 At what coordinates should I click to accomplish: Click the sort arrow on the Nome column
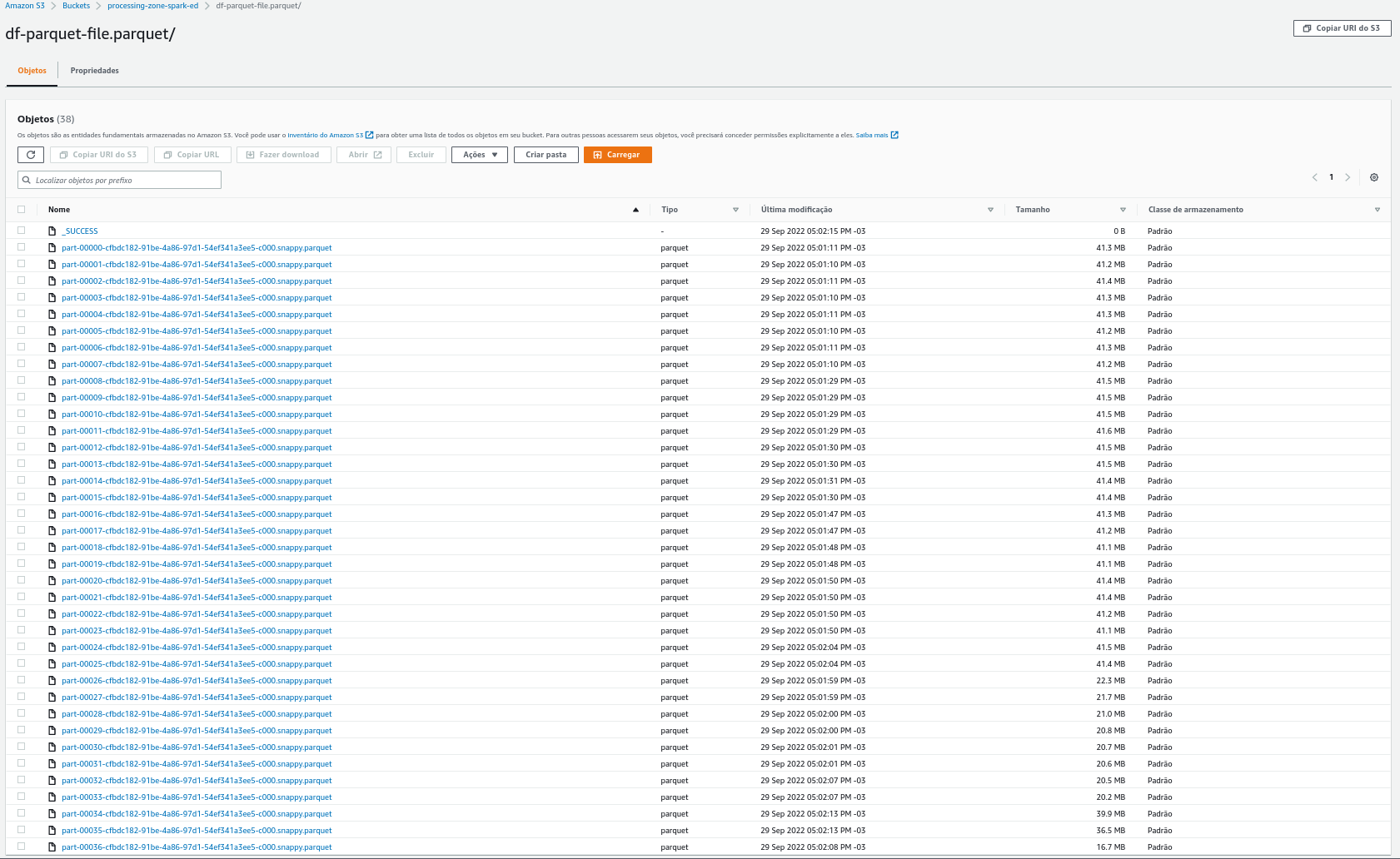click(x=637, y=209)
